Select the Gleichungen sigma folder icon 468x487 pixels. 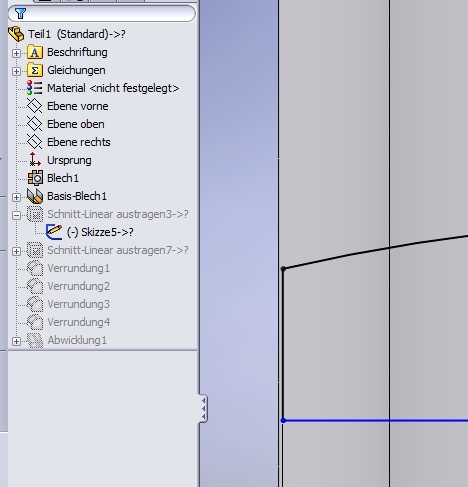click(35, 70)
